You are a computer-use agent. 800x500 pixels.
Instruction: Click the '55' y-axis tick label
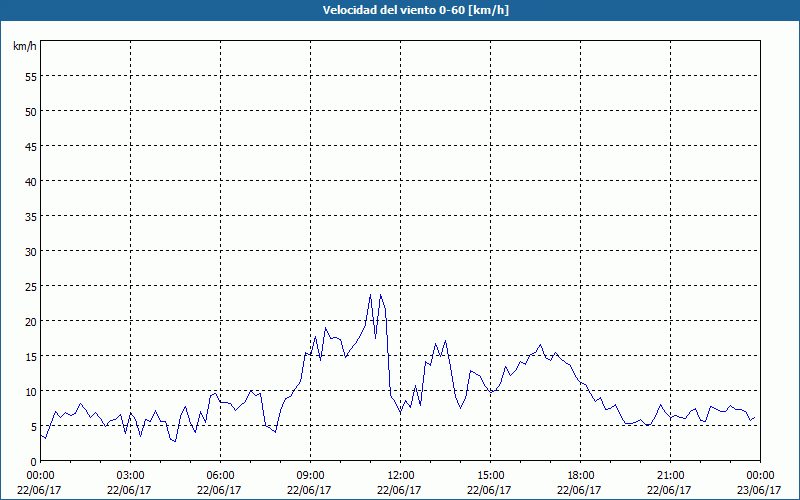pos(31,76)
